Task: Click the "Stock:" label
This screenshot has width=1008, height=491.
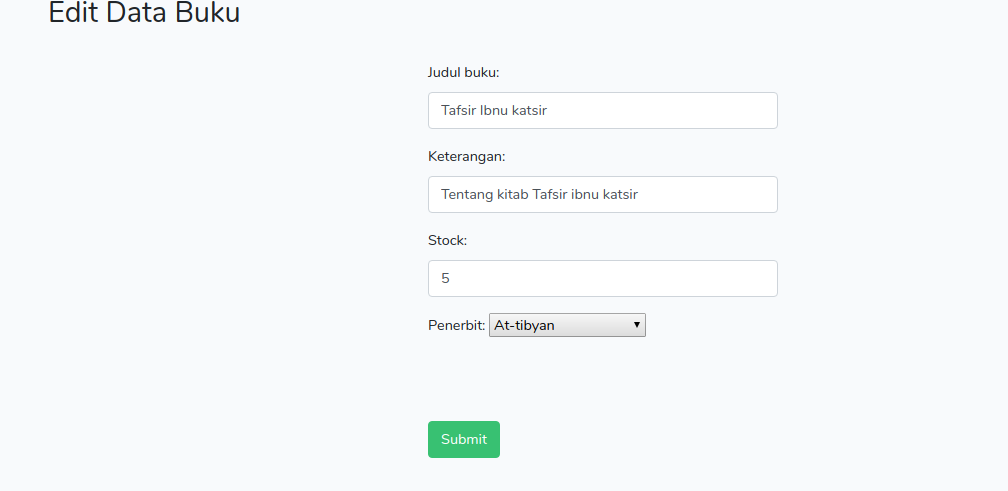Action: pos(447,241)
